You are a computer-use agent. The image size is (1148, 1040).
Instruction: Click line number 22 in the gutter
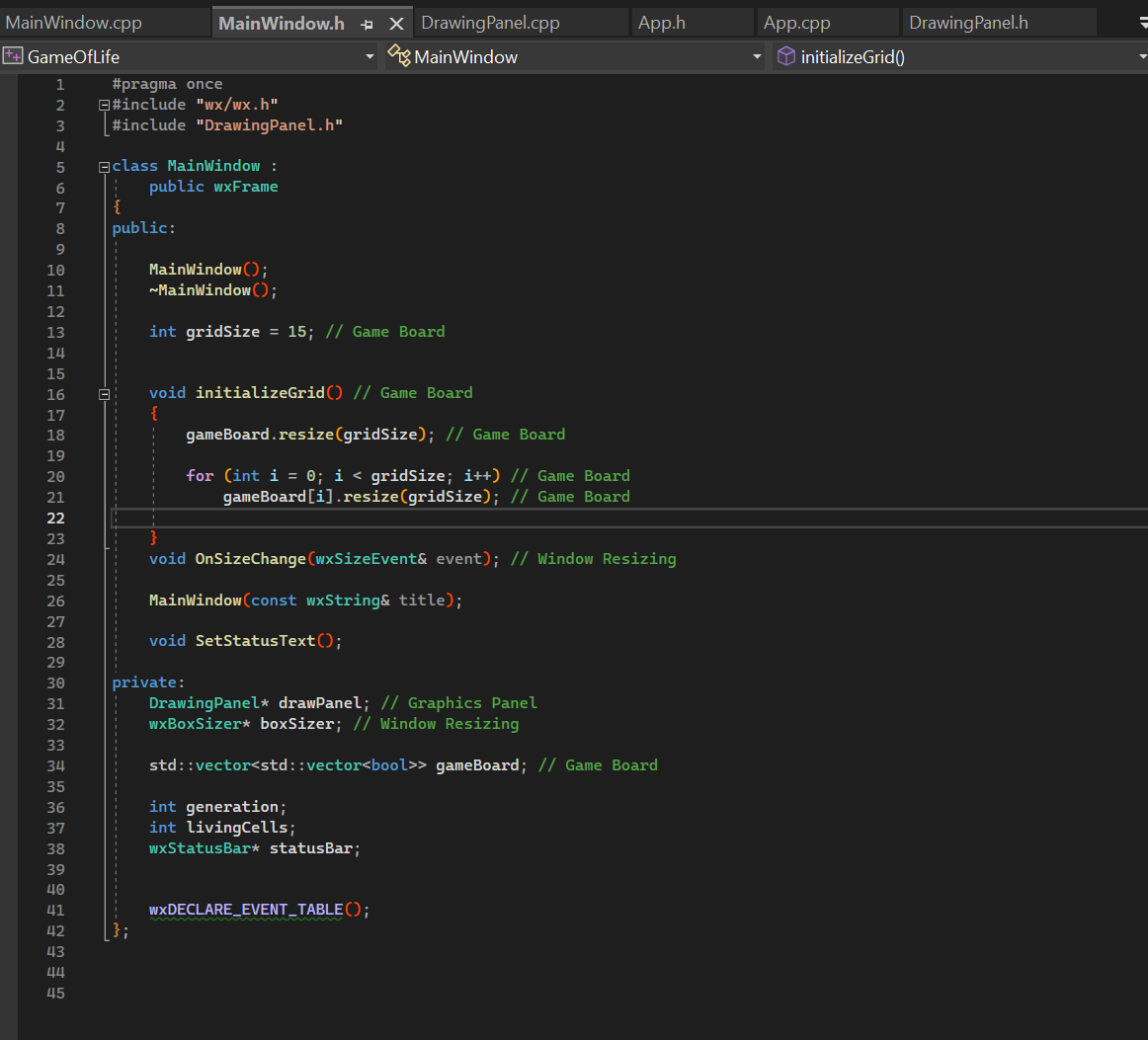pos(55,518)
